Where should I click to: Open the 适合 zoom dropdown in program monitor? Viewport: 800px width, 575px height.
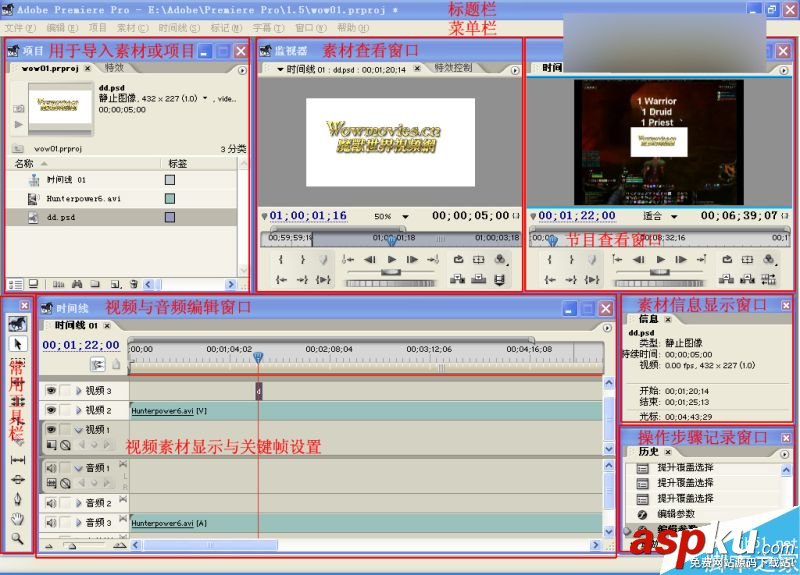click(x=674, y=217)
